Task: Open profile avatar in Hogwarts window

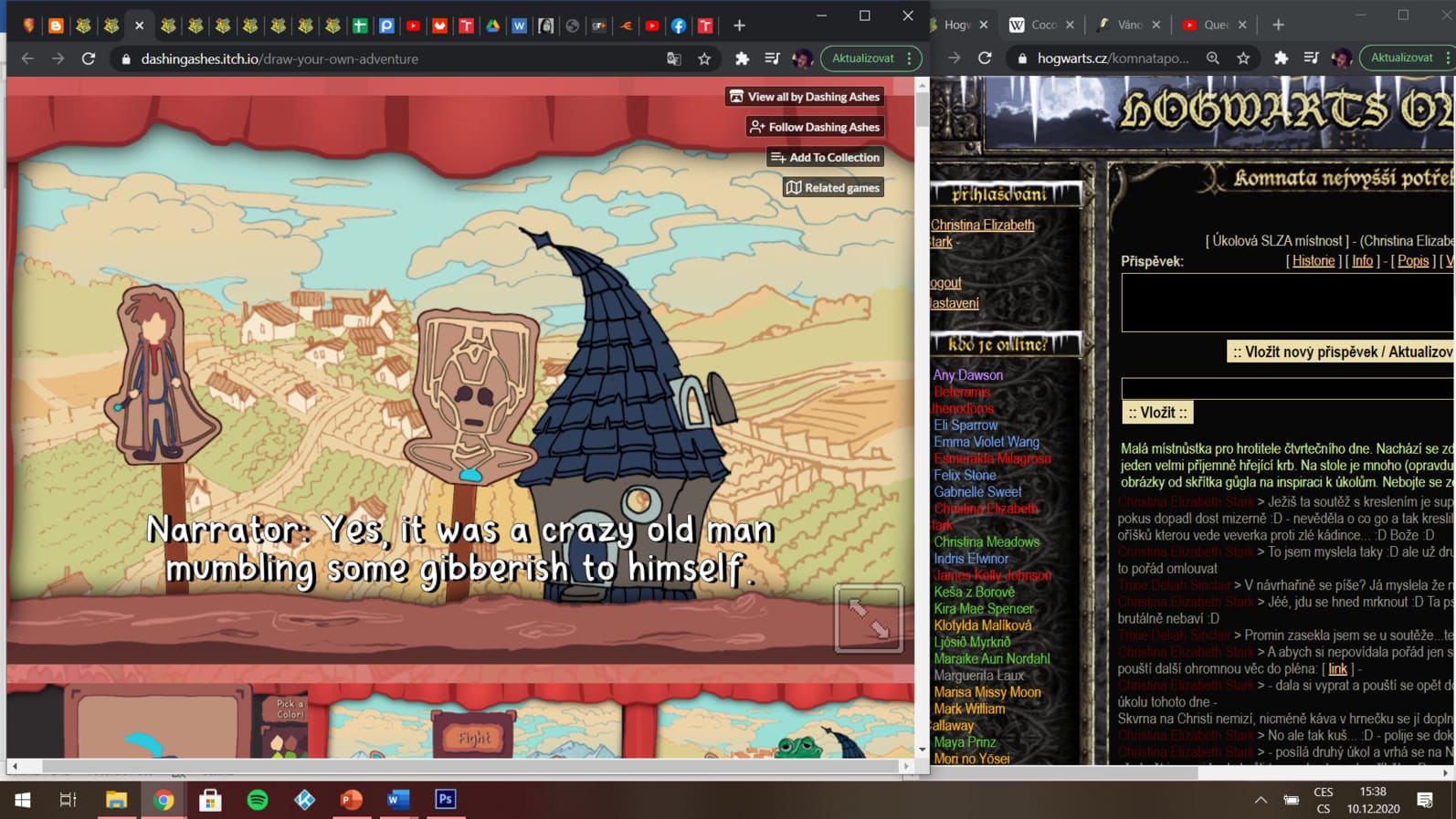Action: [1341, 58]
